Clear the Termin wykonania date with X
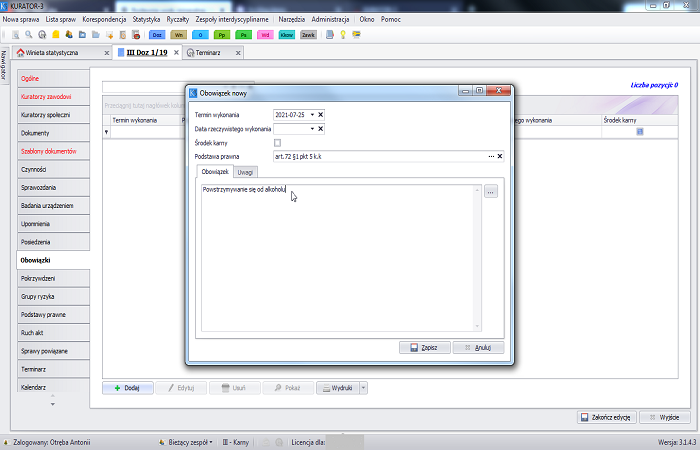 (320, 115)
